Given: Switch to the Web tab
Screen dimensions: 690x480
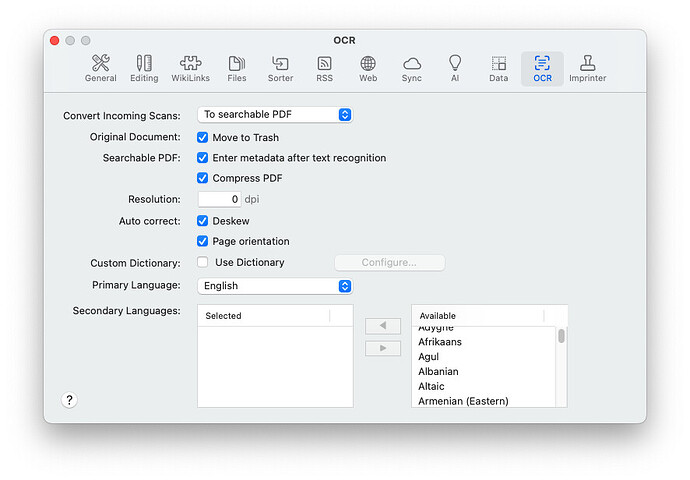Looking at the screenshot, I should 368,68.
